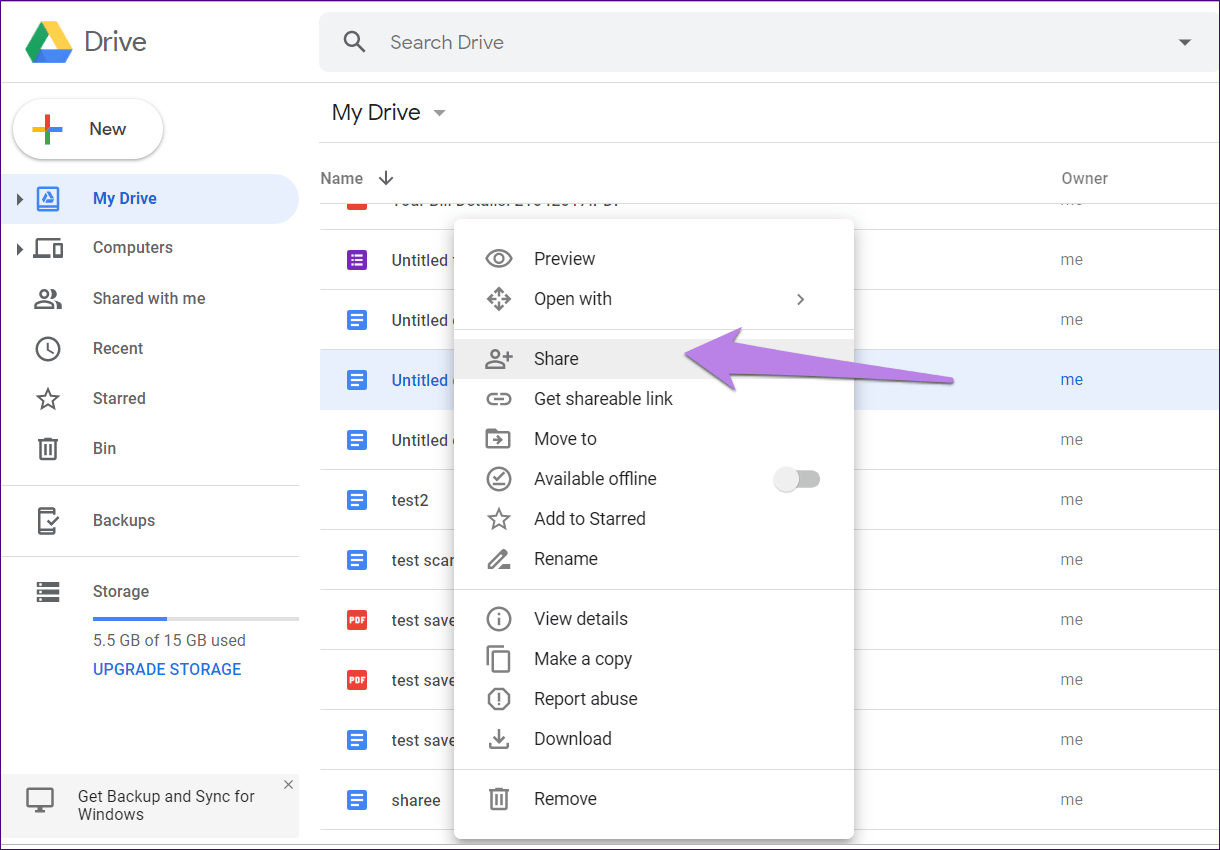Choose View details

pos(654,619)
